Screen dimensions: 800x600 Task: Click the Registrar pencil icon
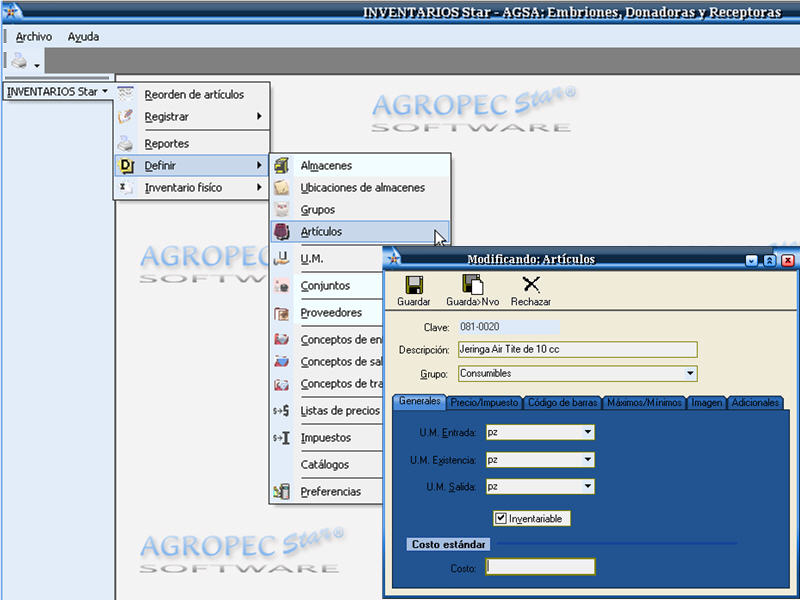click(126, 116)
